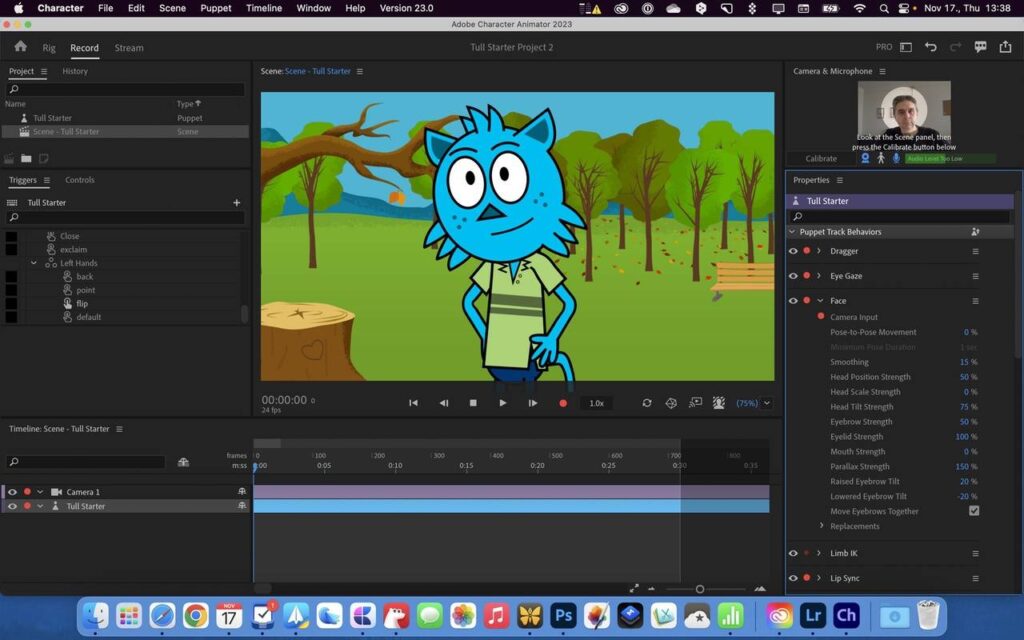Uncheck Move Eyebrows Together checkbox
Viewport: 1024px width, 640px height.
click(x=974, y=511)
